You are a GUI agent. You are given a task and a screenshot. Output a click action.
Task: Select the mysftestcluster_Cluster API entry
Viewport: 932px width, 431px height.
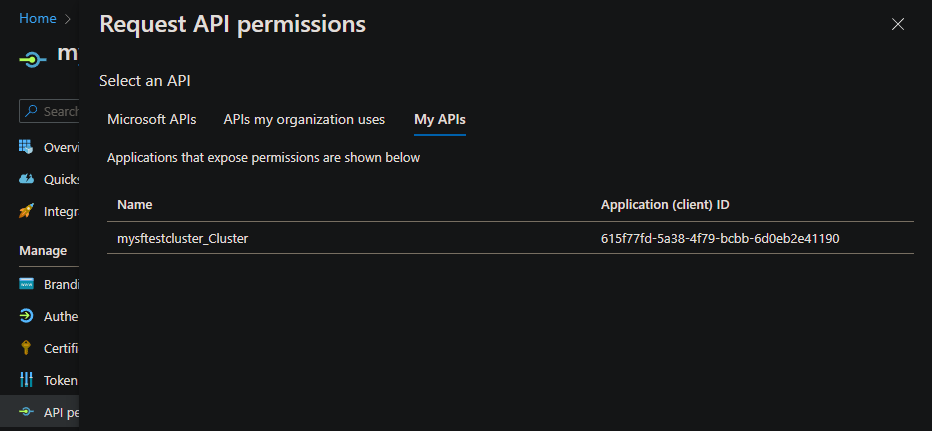(x=182, y=238)
